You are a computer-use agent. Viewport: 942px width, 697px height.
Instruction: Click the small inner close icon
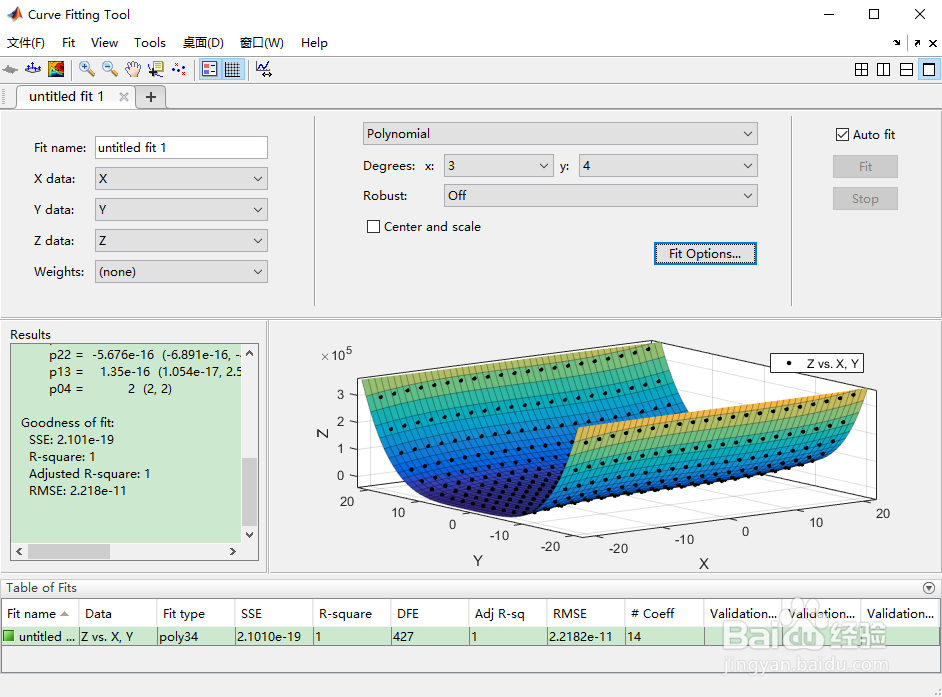click(x=933, y=43)
